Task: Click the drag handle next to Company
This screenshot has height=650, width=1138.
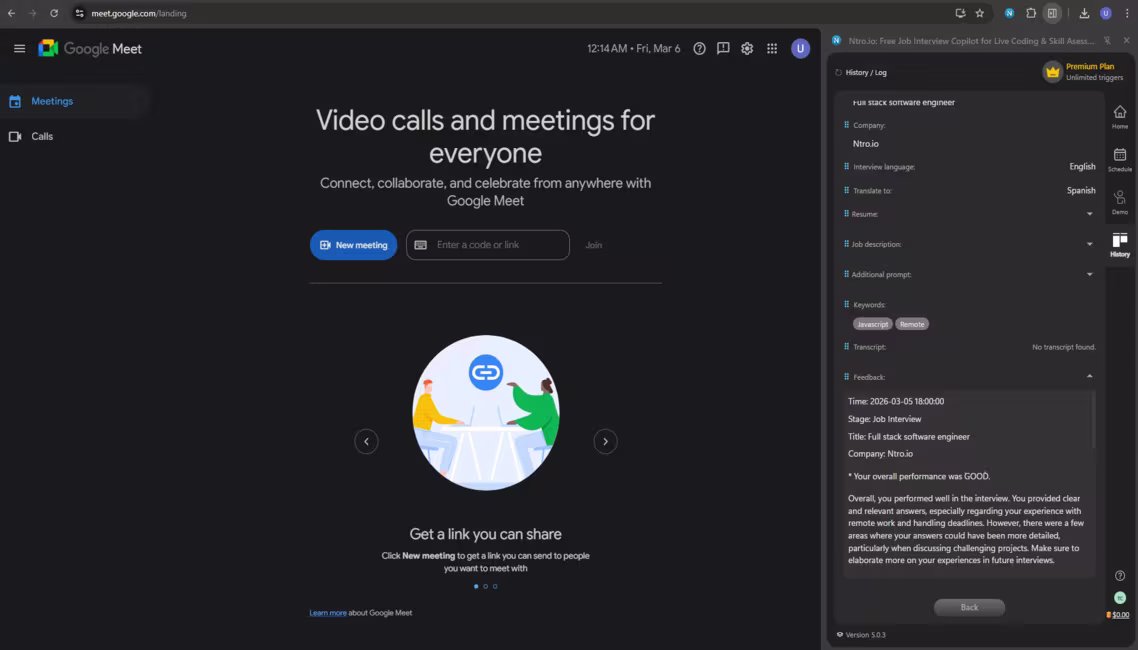Action: 846,125
